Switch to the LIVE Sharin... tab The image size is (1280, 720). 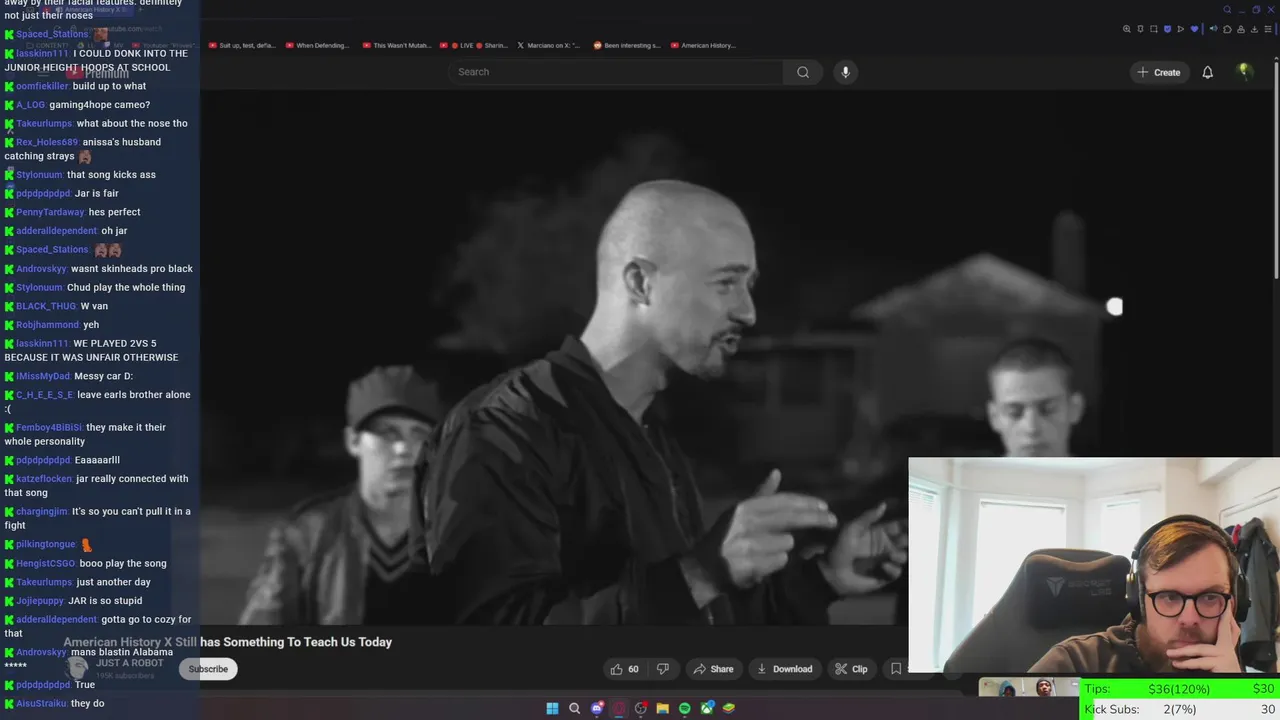[x=473, y=45]
